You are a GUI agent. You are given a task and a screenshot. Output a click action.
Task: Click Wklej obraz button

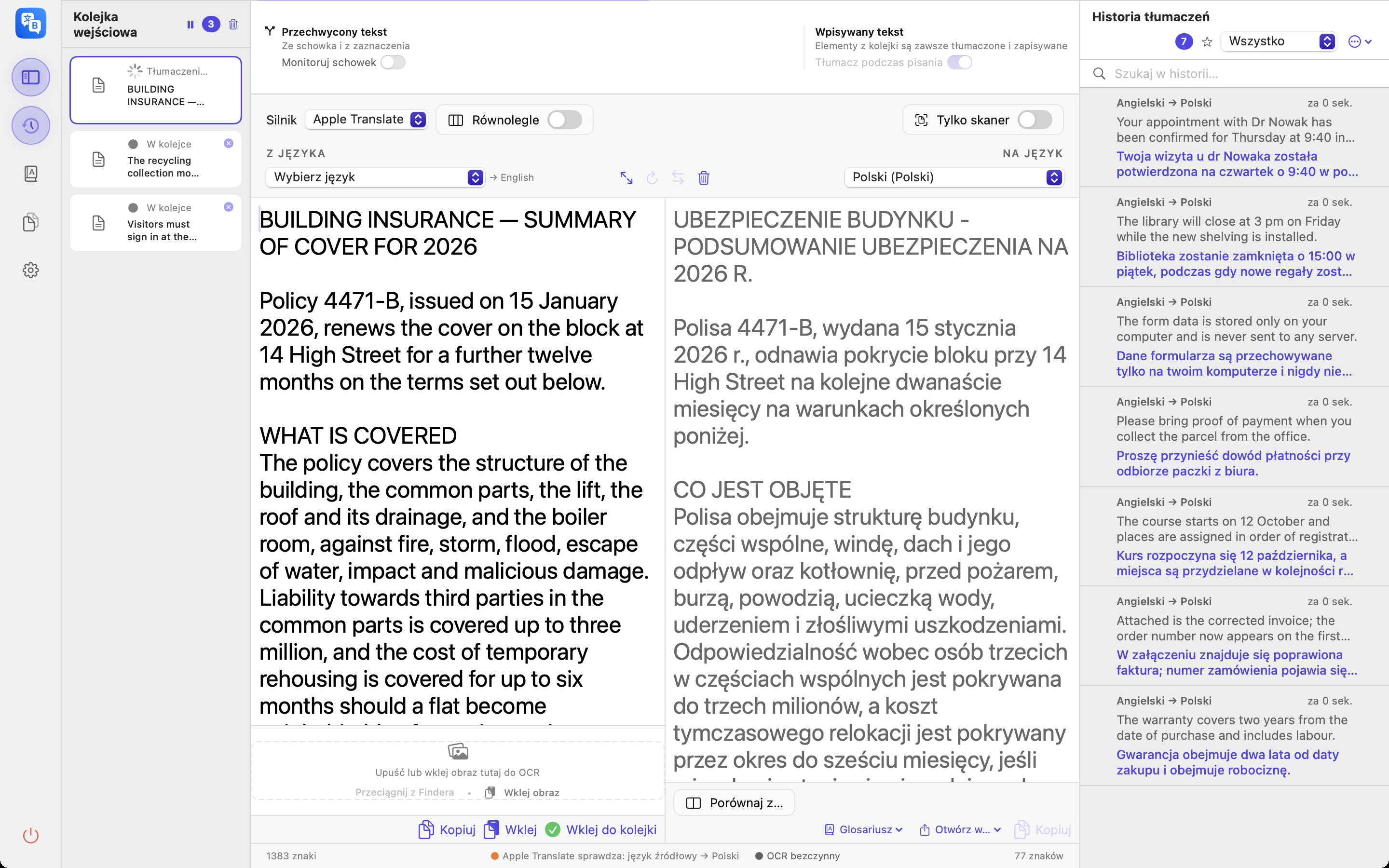pyautogui.click(x=522, y=792)
